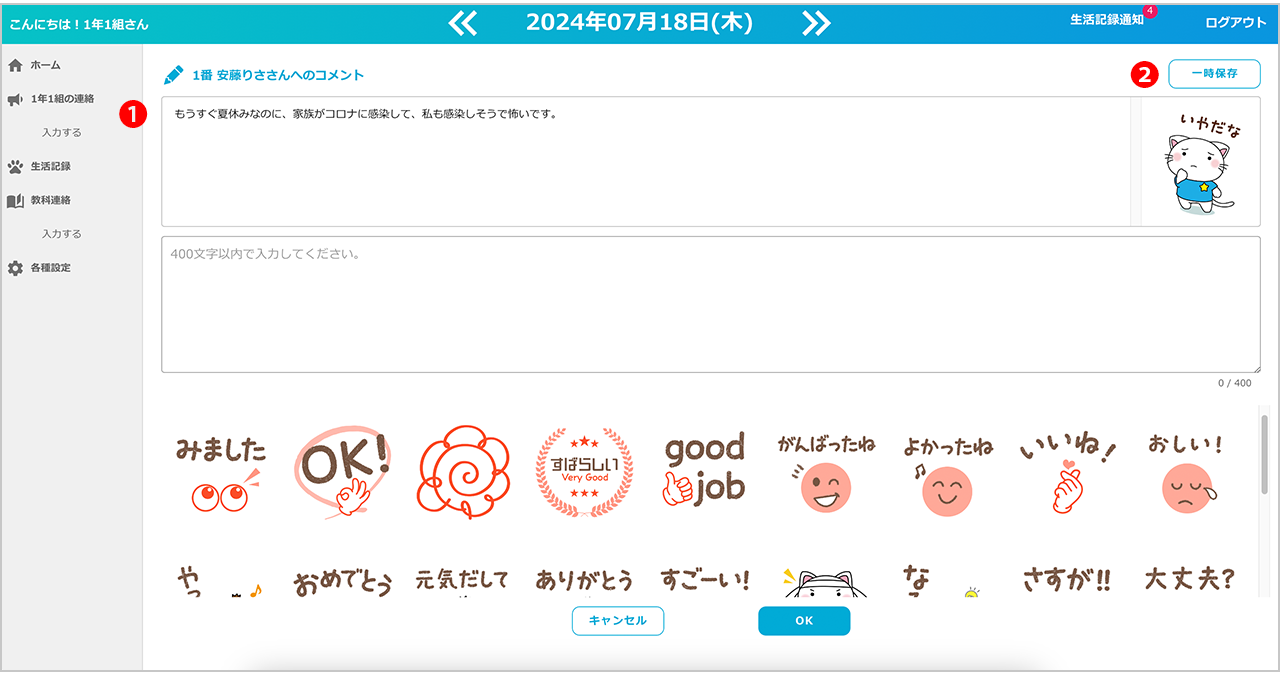Open 生活記録 in the sidebar
The height and width of the screenshot is (675, 1280).
coord(50,166)
